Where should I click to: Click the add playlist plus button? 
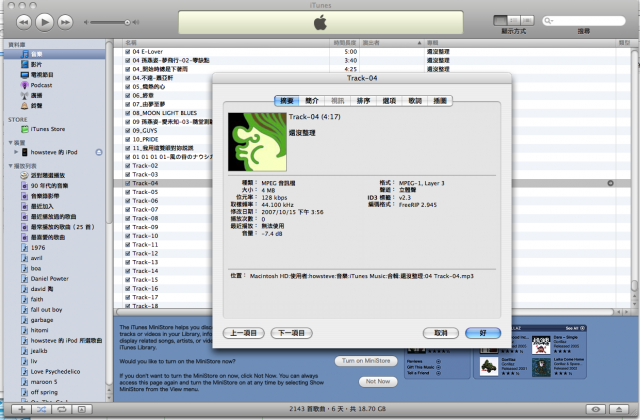point(21,409)
